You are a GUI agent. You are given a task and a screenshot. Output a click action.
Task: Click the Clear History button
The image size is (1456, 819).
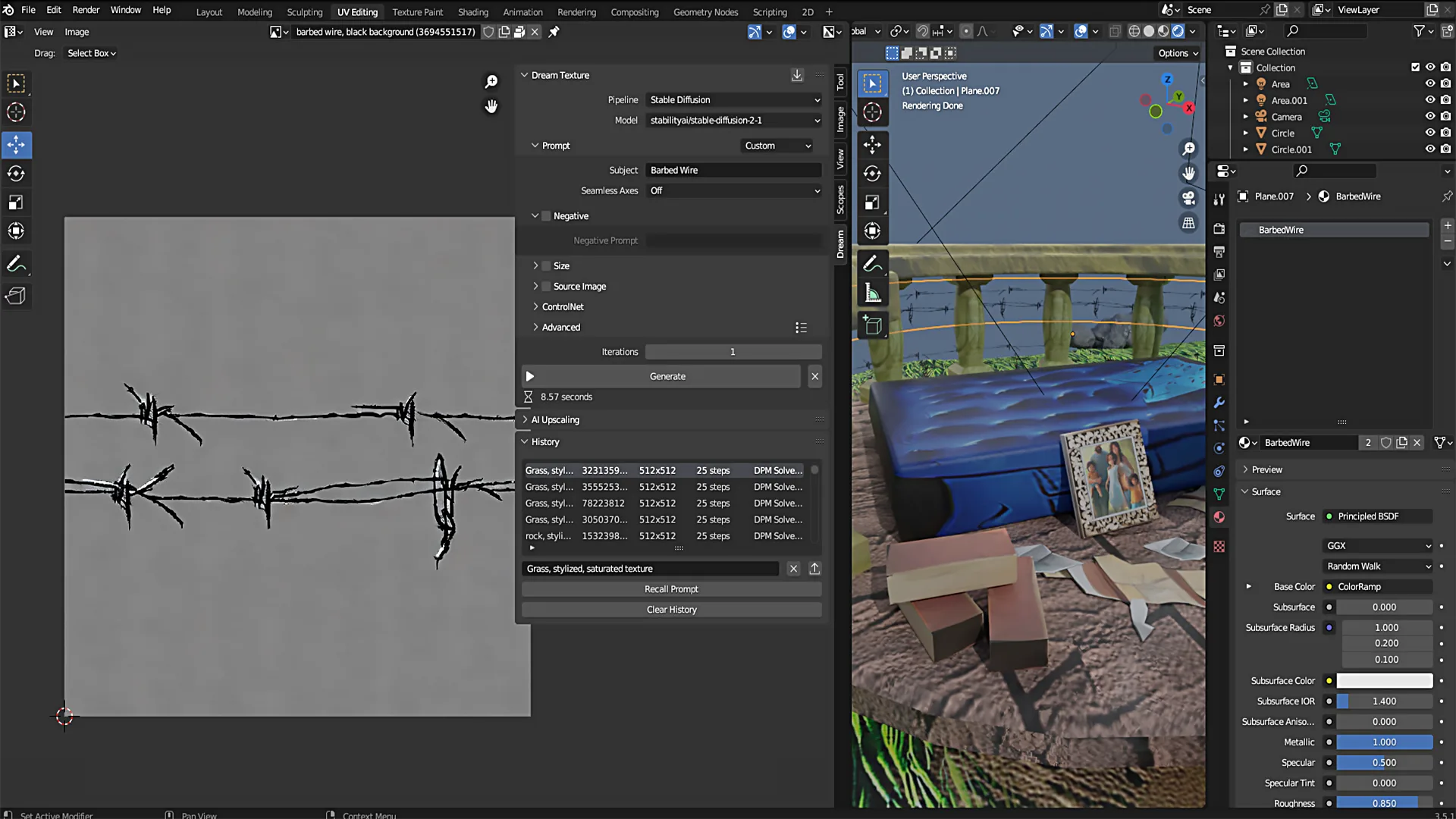point(670,609)
